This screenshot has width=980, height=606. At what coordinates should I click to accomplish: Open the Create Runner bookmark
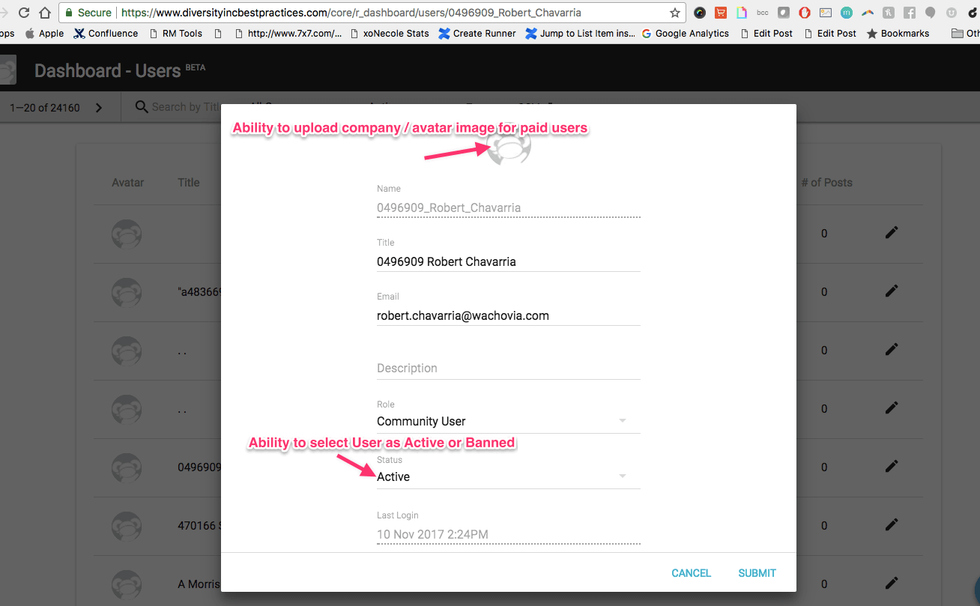pos(477,33)
